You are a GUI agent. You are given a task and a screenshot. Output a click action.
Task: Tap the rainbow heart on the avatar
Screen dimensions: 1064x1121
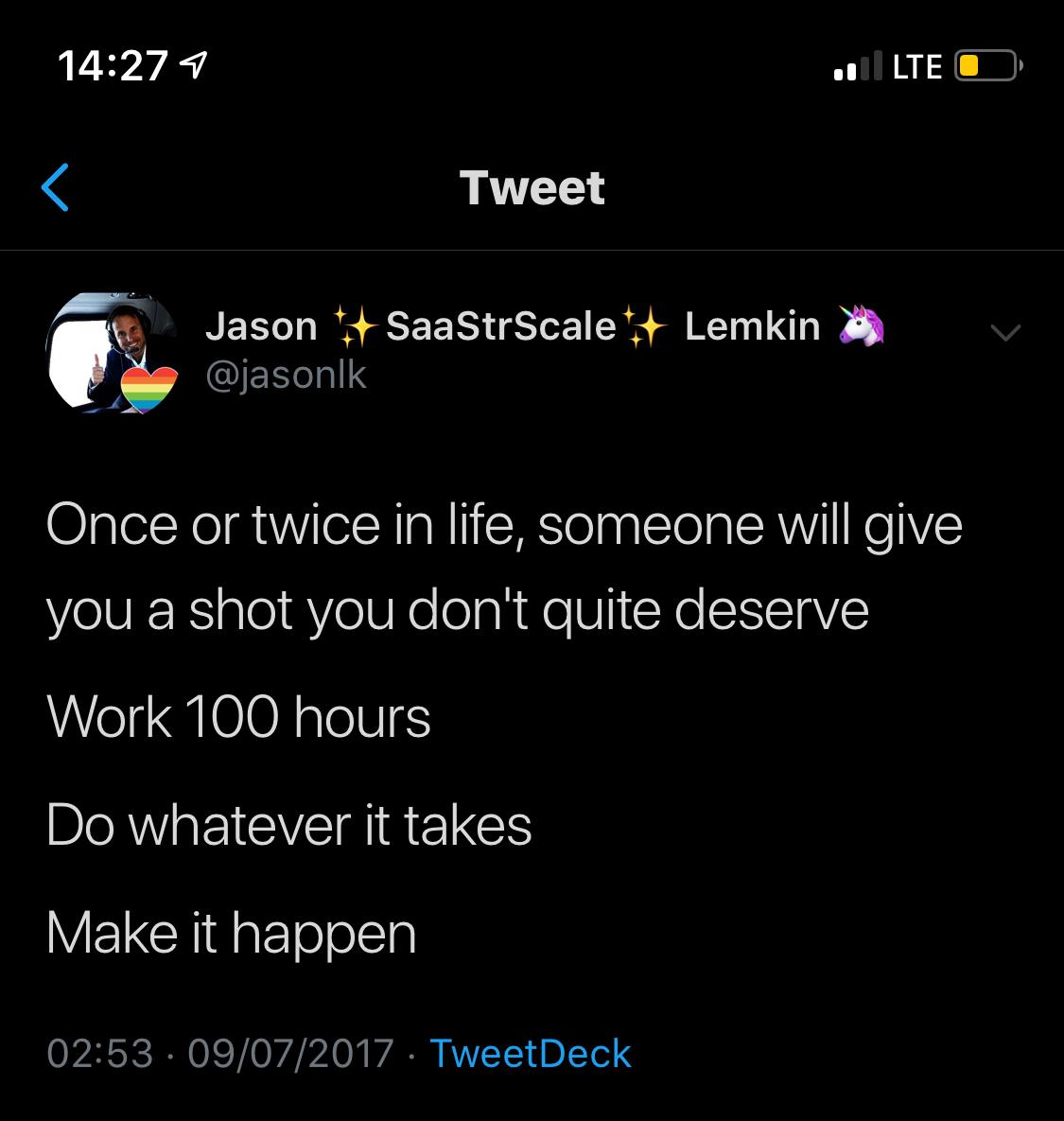point(150,390)
